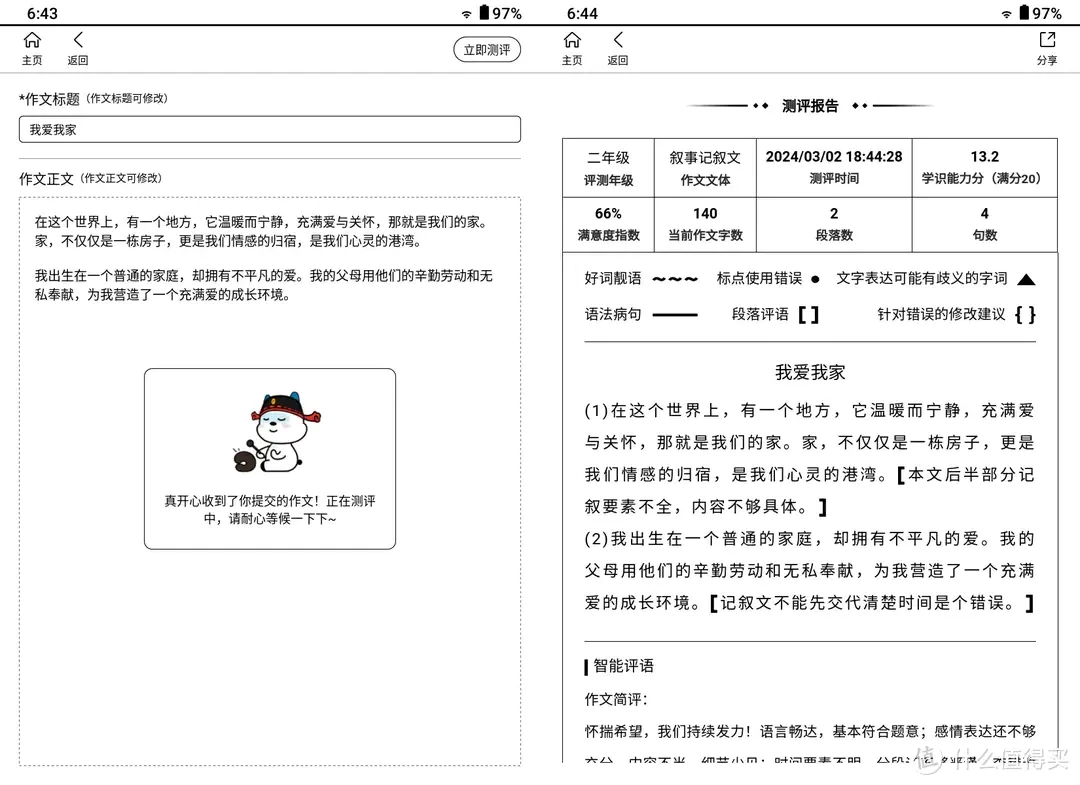Tap the back arrow on right report screen
This screenshot has height=785, width=1080.
618,40
